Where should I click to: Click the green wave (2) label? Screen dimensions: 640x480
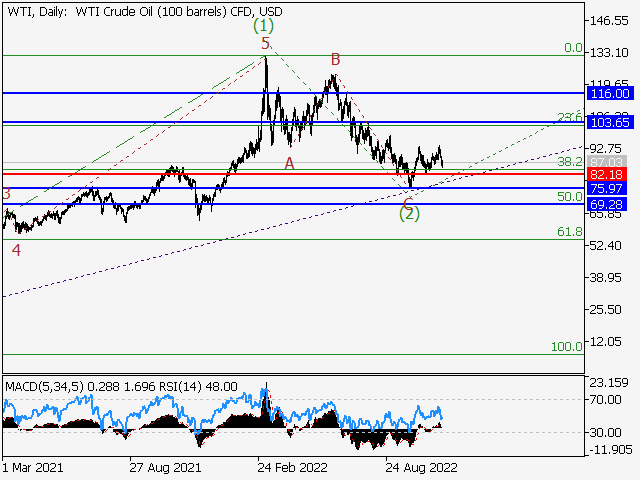409,213
